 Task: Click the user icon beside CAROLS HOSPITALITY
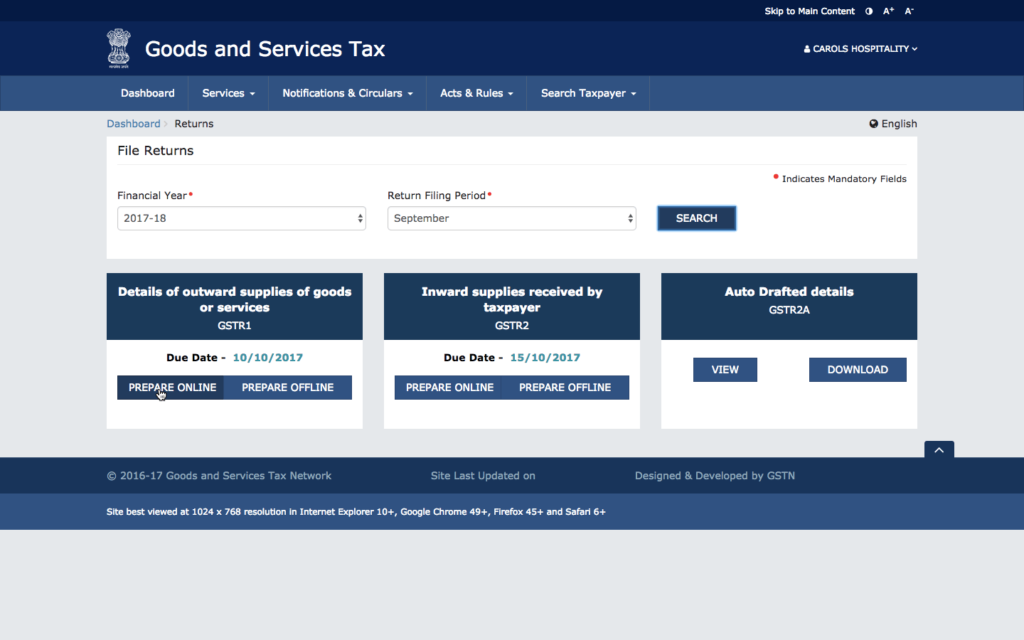[x=805, y=48]
